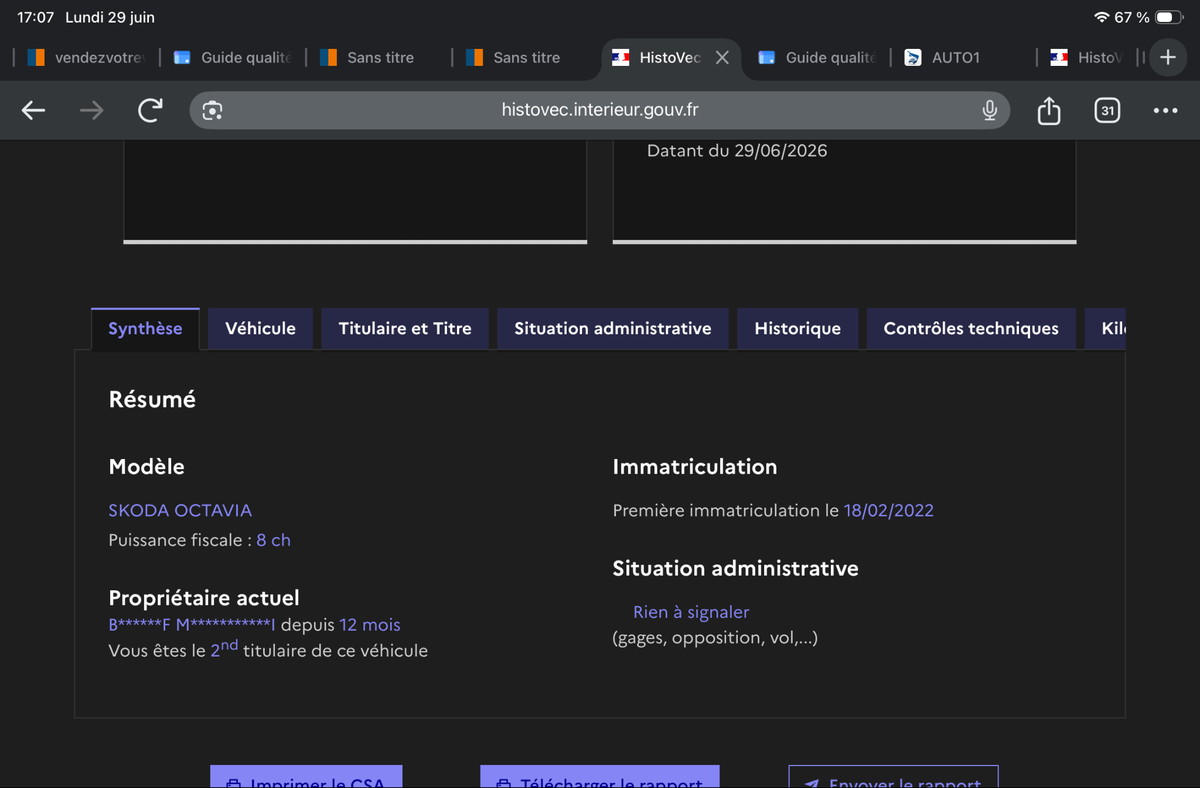Select the Synthèse tab

(x=145, y=328)
